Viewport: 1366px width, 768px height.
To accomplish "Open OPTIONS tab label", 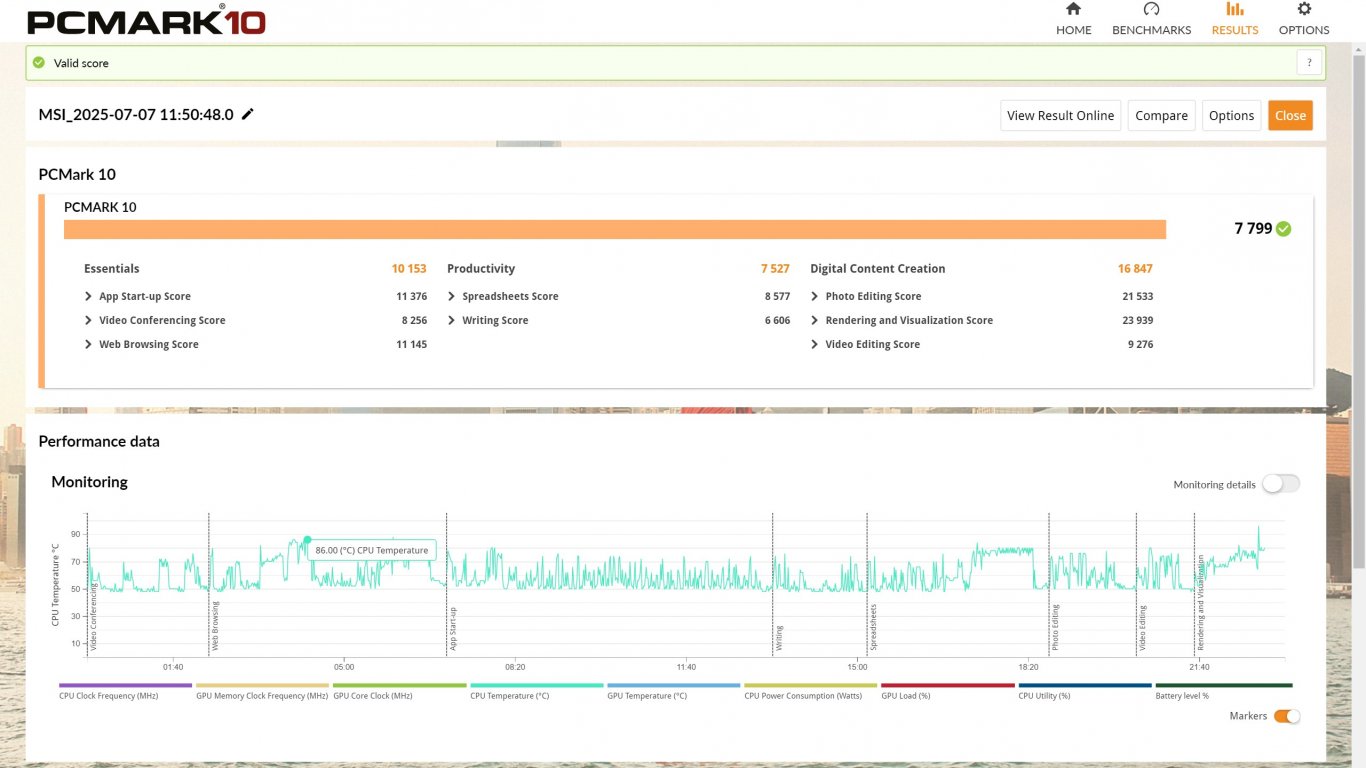I will [1304, 30].
